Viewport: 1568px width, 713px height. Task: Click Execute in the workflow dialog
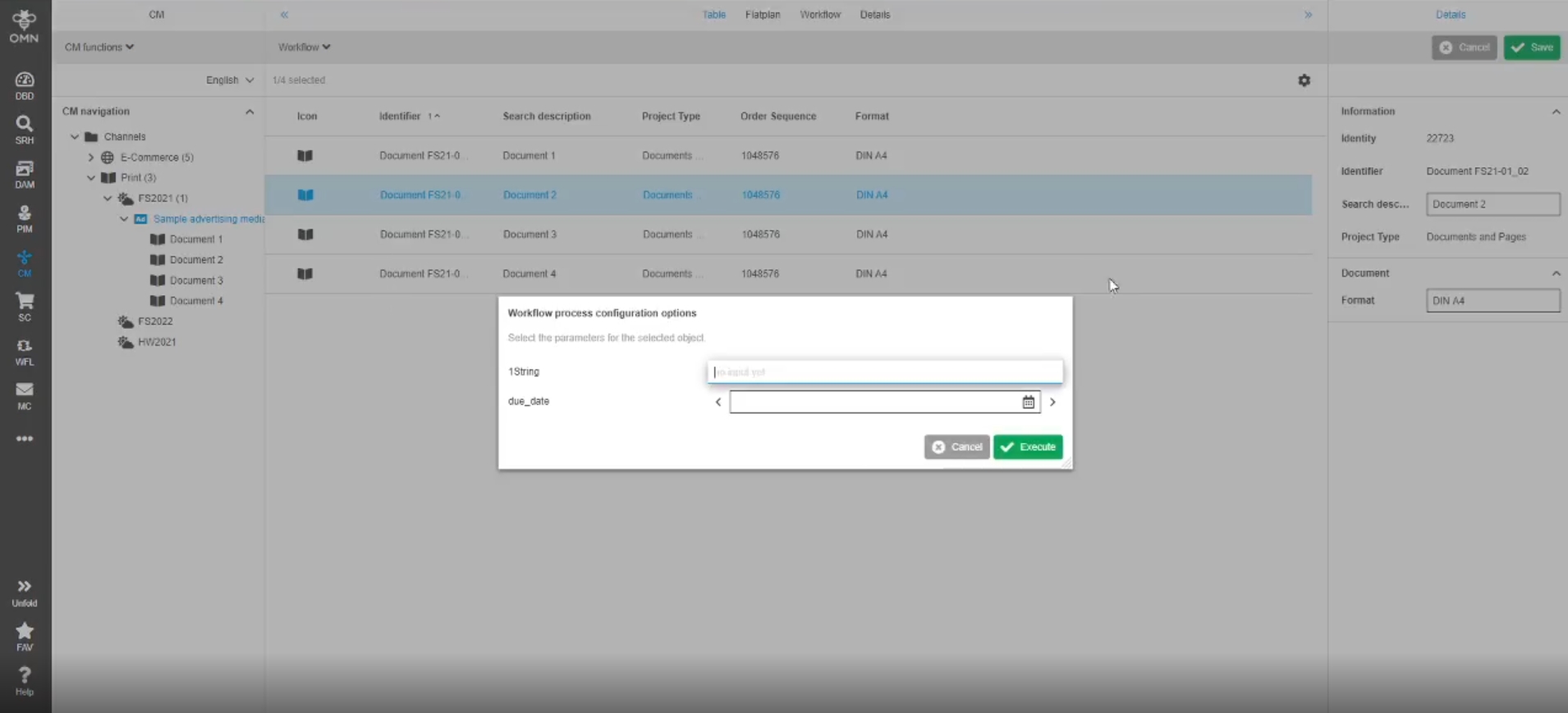tap(1028, 447)
